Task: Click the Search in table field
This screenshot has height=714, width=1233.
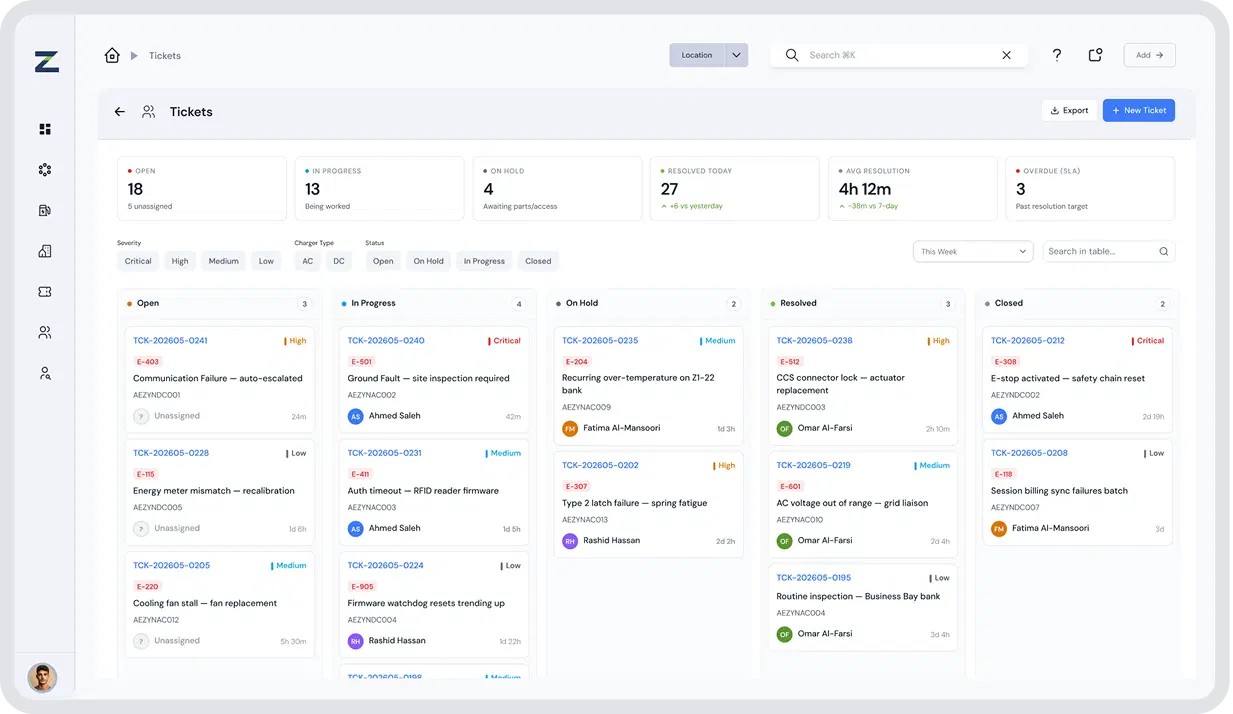Action: click(x=1109, y=252)
